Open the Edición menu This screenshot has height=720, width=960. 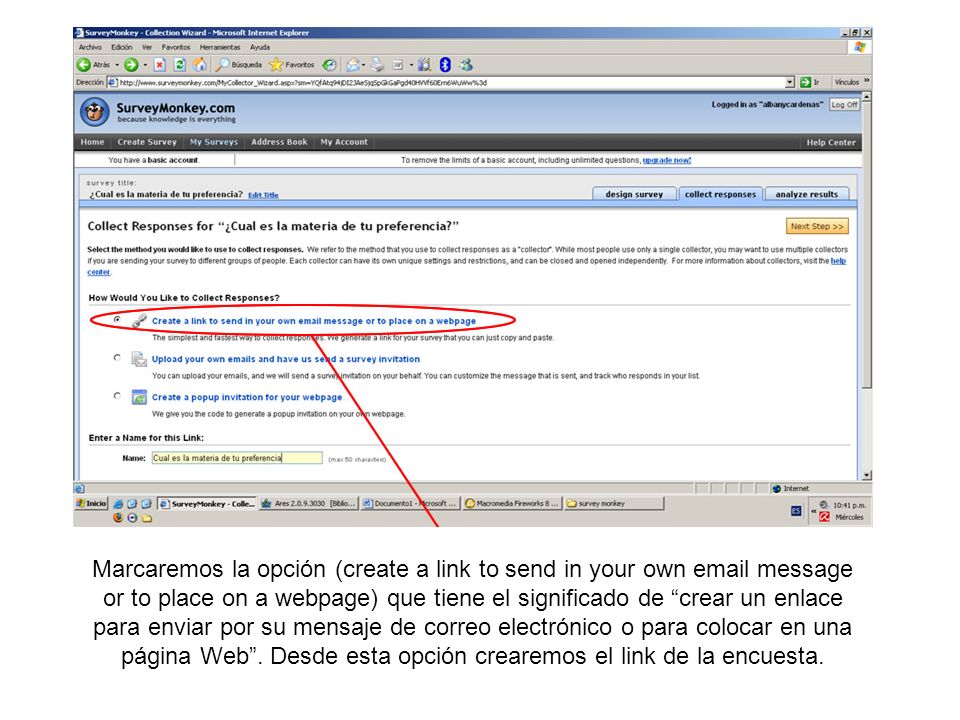[121, 47]
